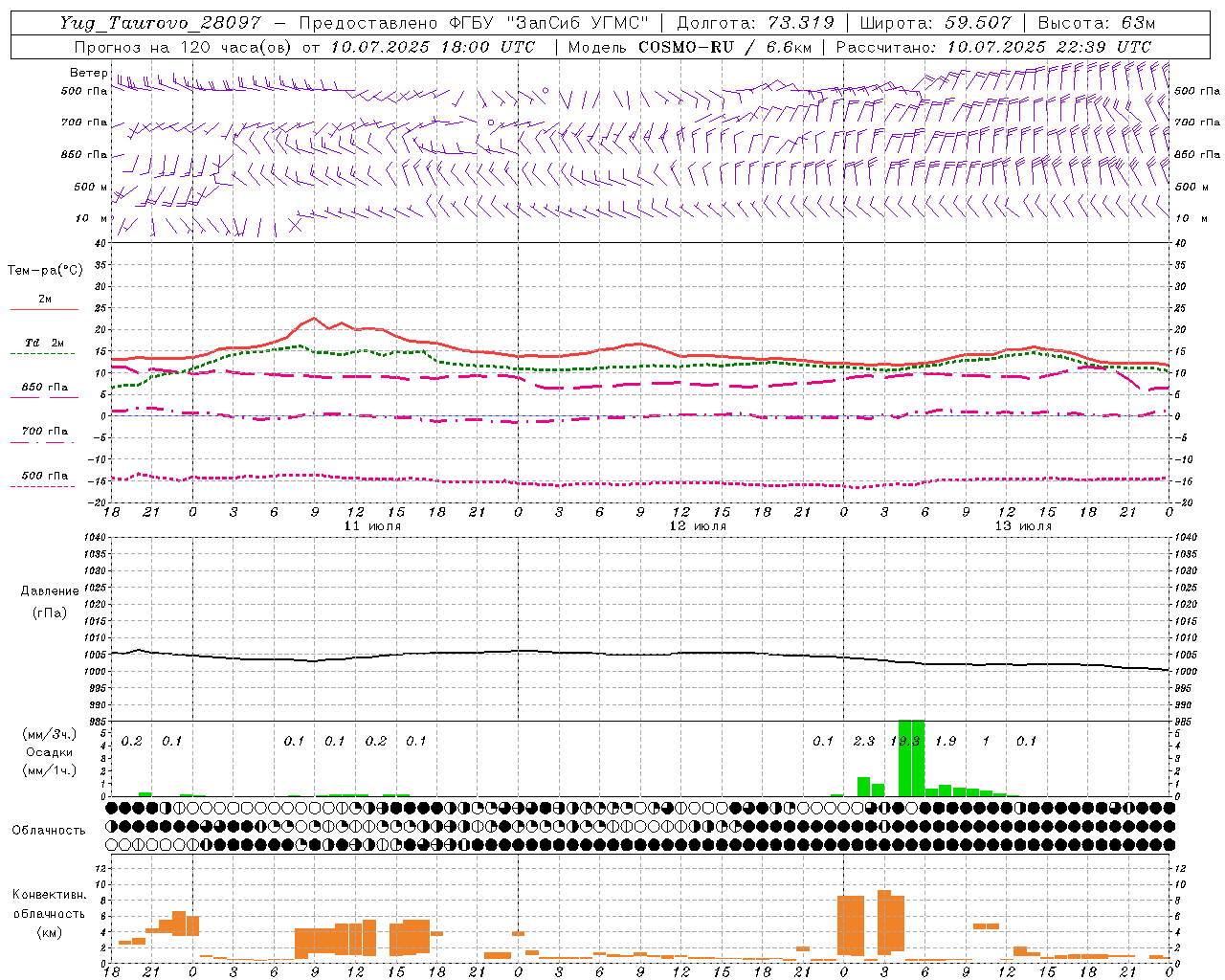Click the longitude value Долгота: 73.319
The height and width of the screenshot is (980, 1225).
tap(755, 23)
